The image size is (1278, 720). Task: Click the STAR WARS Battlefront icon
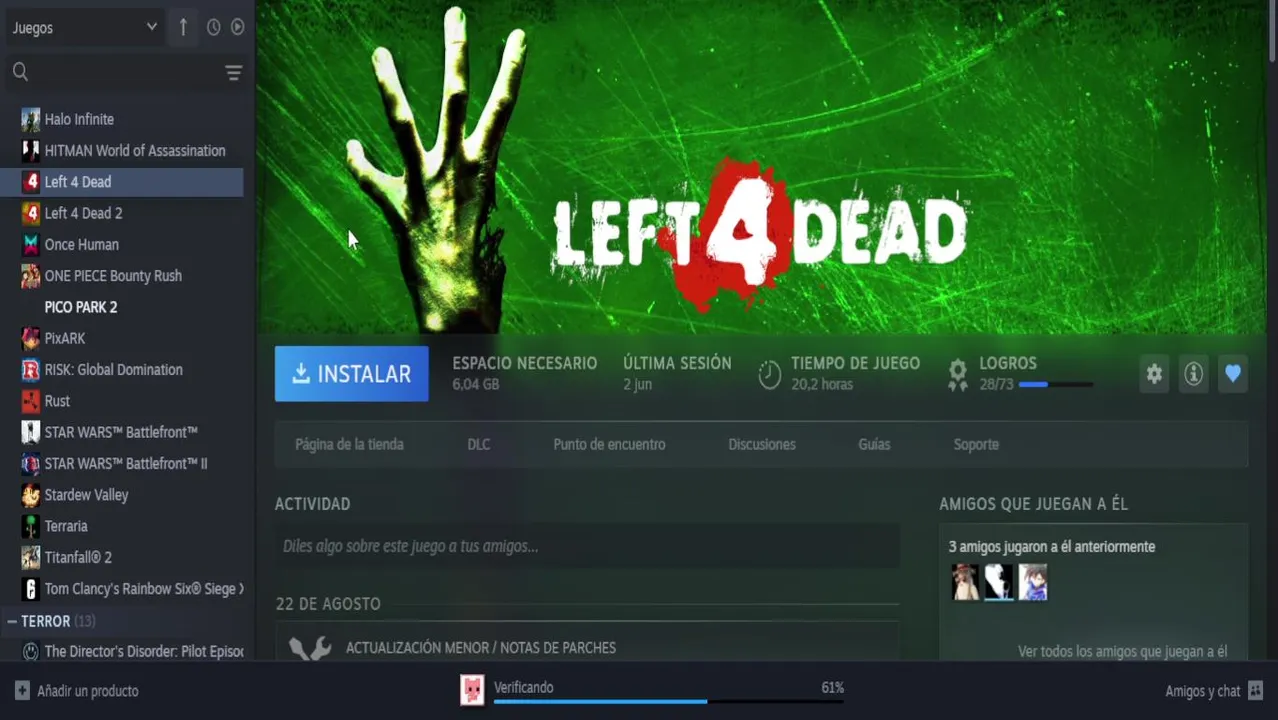pos(31,432)
